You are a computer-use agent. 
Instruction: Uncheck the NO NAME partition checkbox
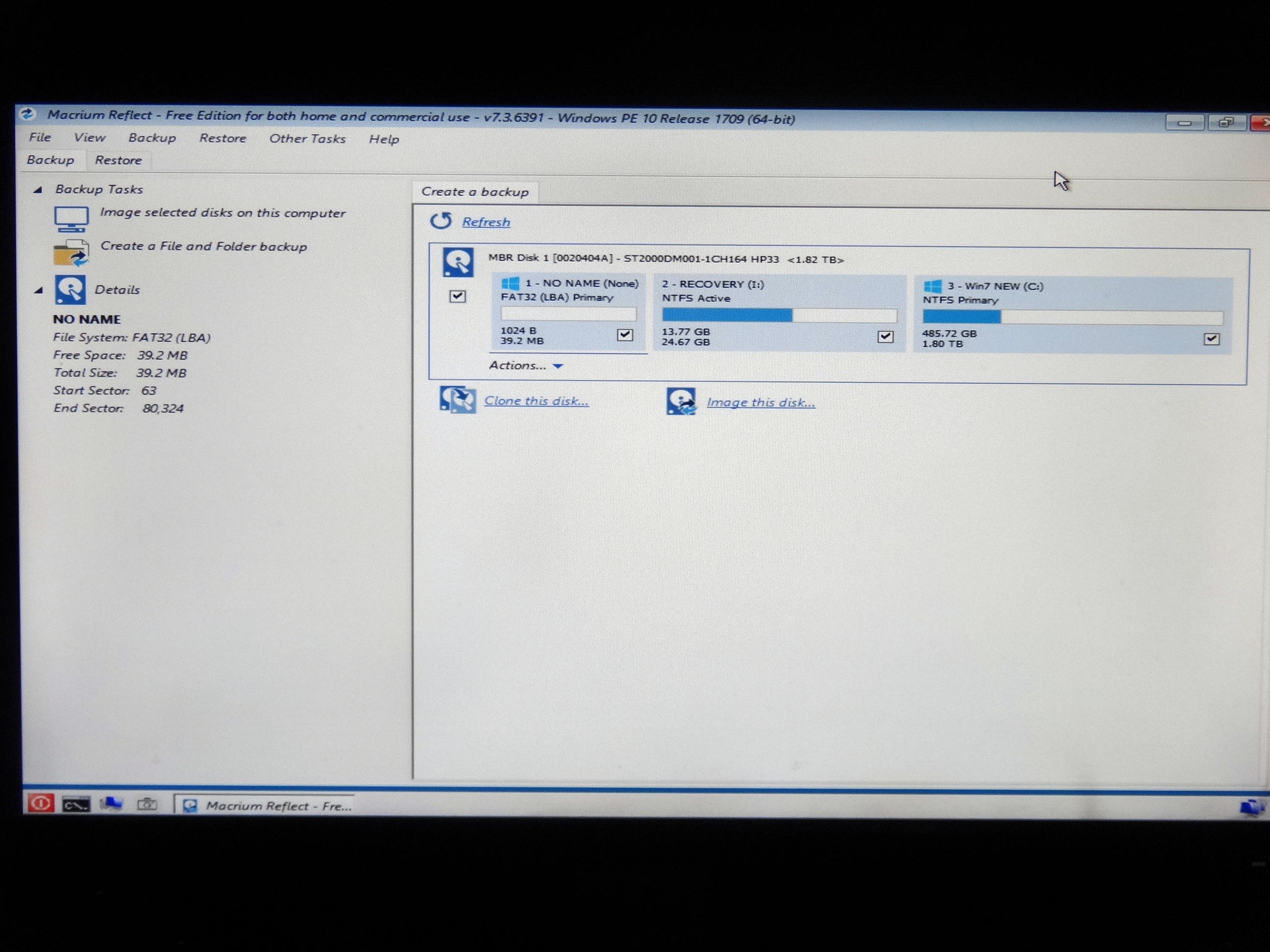[x=625, y=334]
